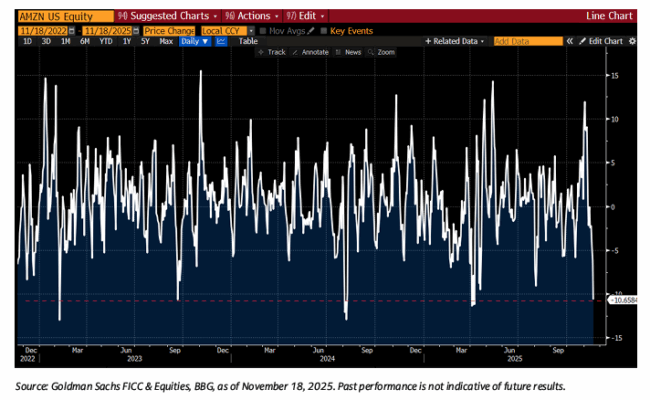Enable the Mov Avgs checkbox
Image resolution: width=650 pixels, height=400 pixels.
tap(263, 31)
